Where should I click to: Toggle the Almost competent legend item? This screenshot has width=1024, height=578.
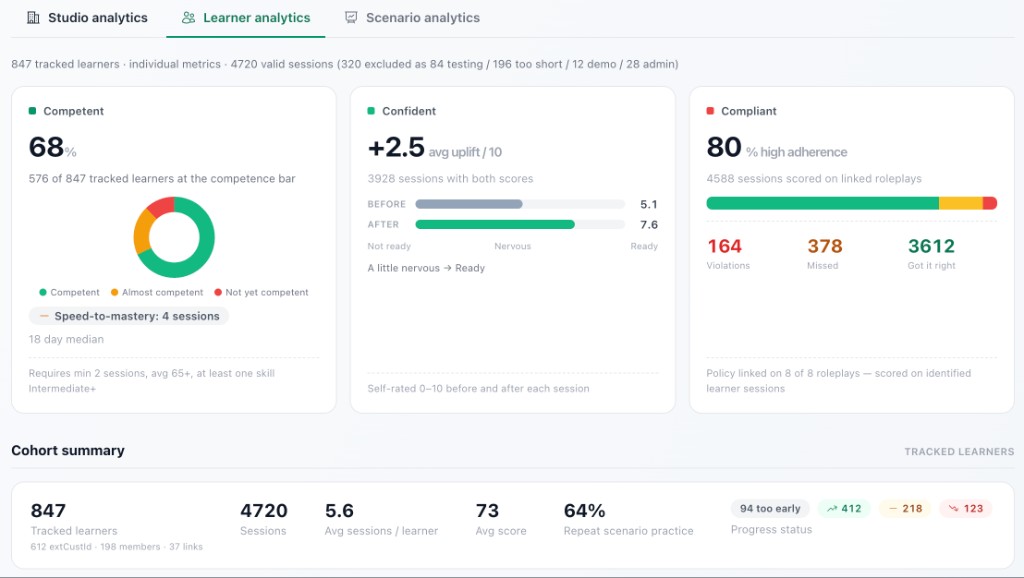click(x=157, y=293)
